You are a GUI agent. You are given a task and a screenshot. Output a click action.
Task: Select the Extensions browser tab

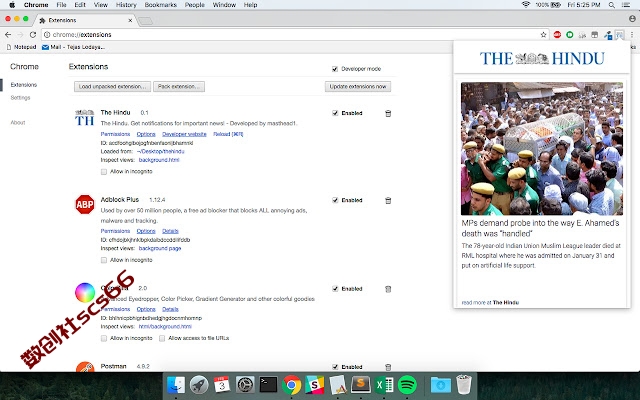tap(86, 20)
